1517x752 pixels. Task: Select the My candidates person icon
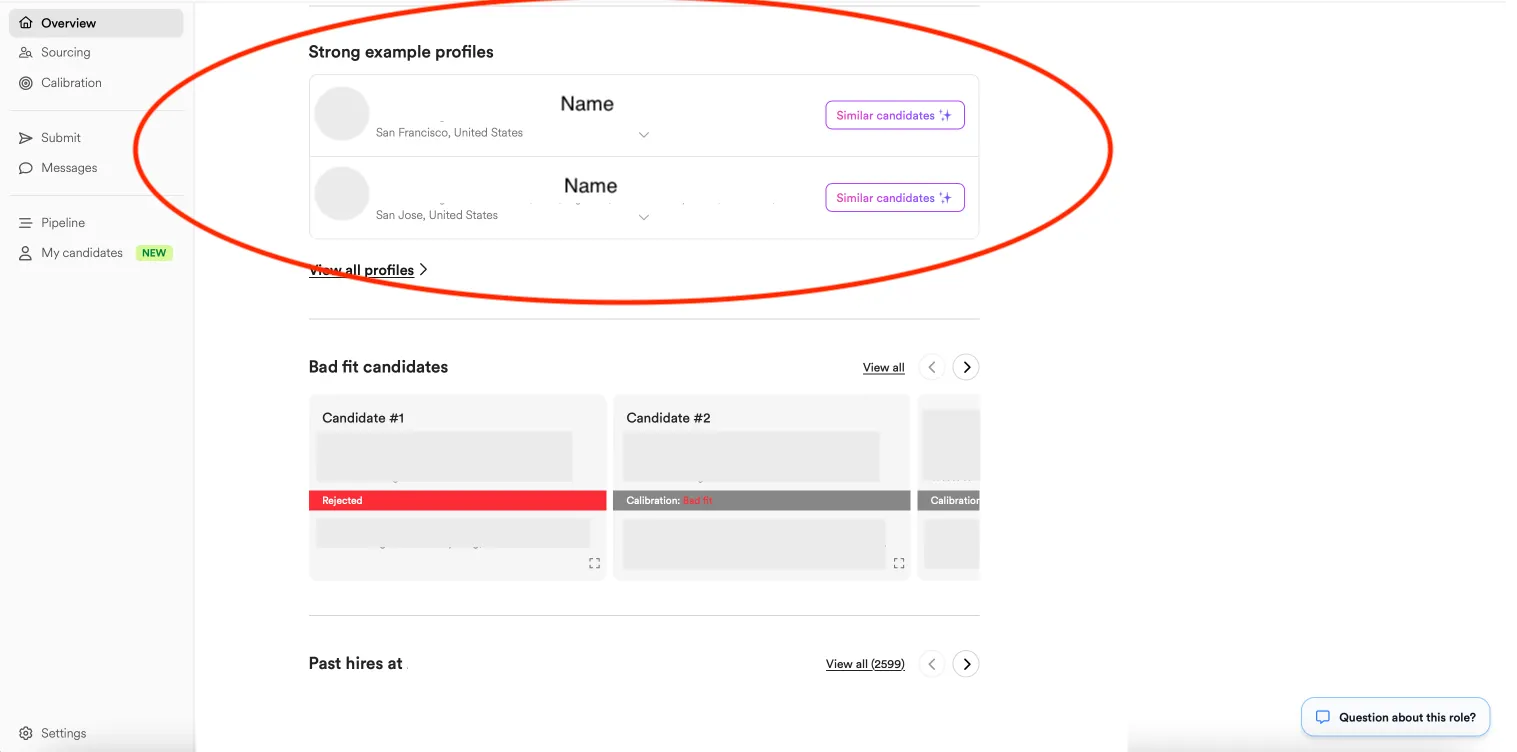[x=25, y=252]
